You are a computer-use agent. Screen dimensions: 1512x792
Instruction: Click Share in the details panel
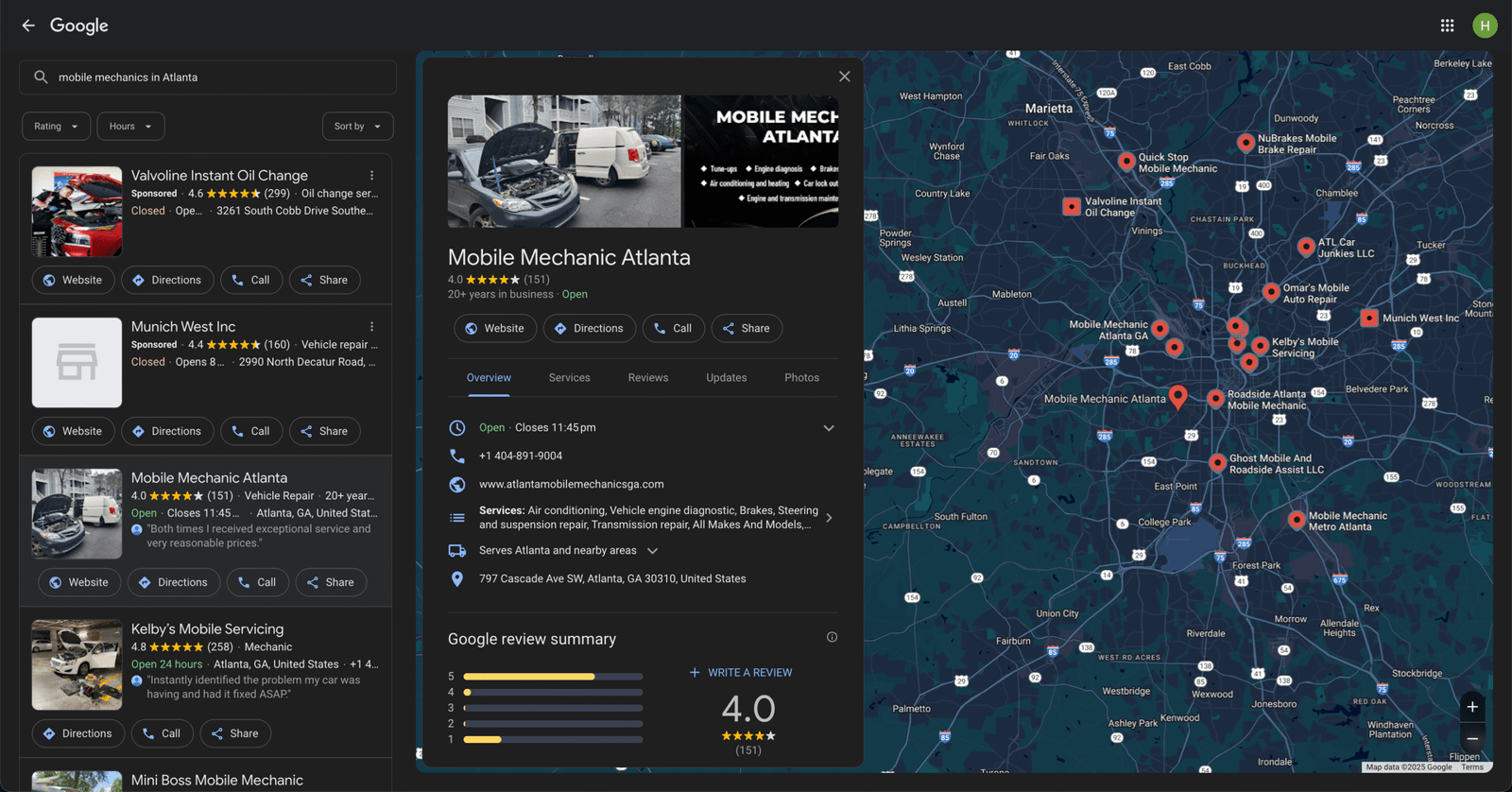tap(747, 328)
